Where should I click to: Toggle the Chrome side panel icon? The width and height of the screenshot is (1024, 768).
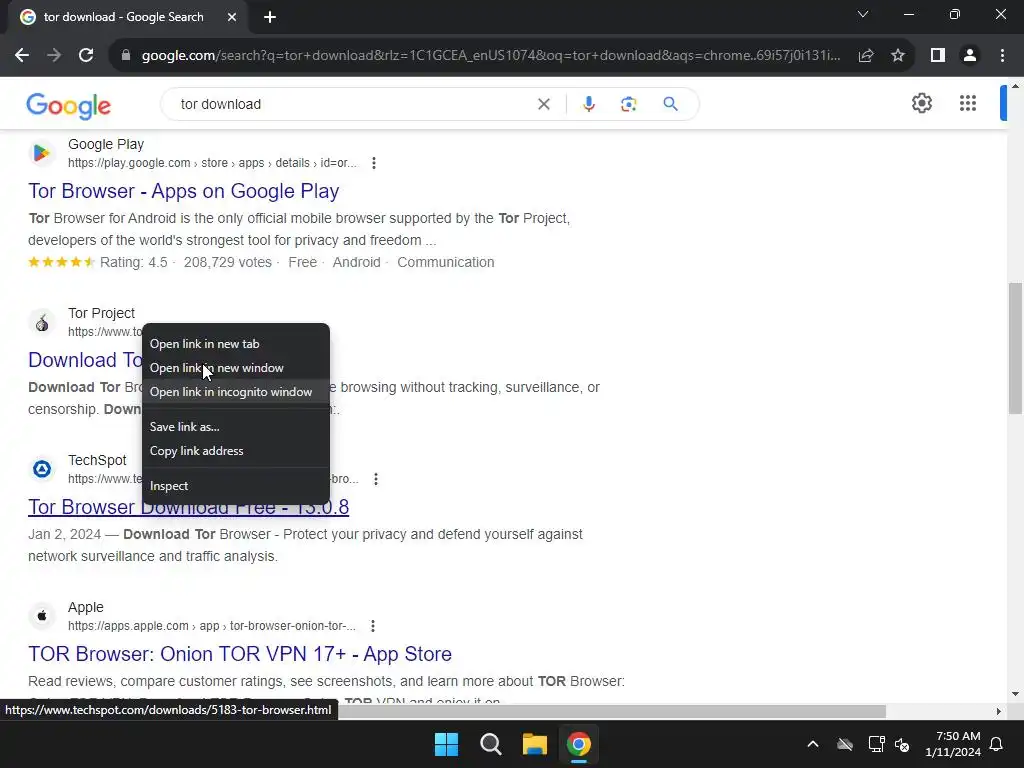point(938,56)
